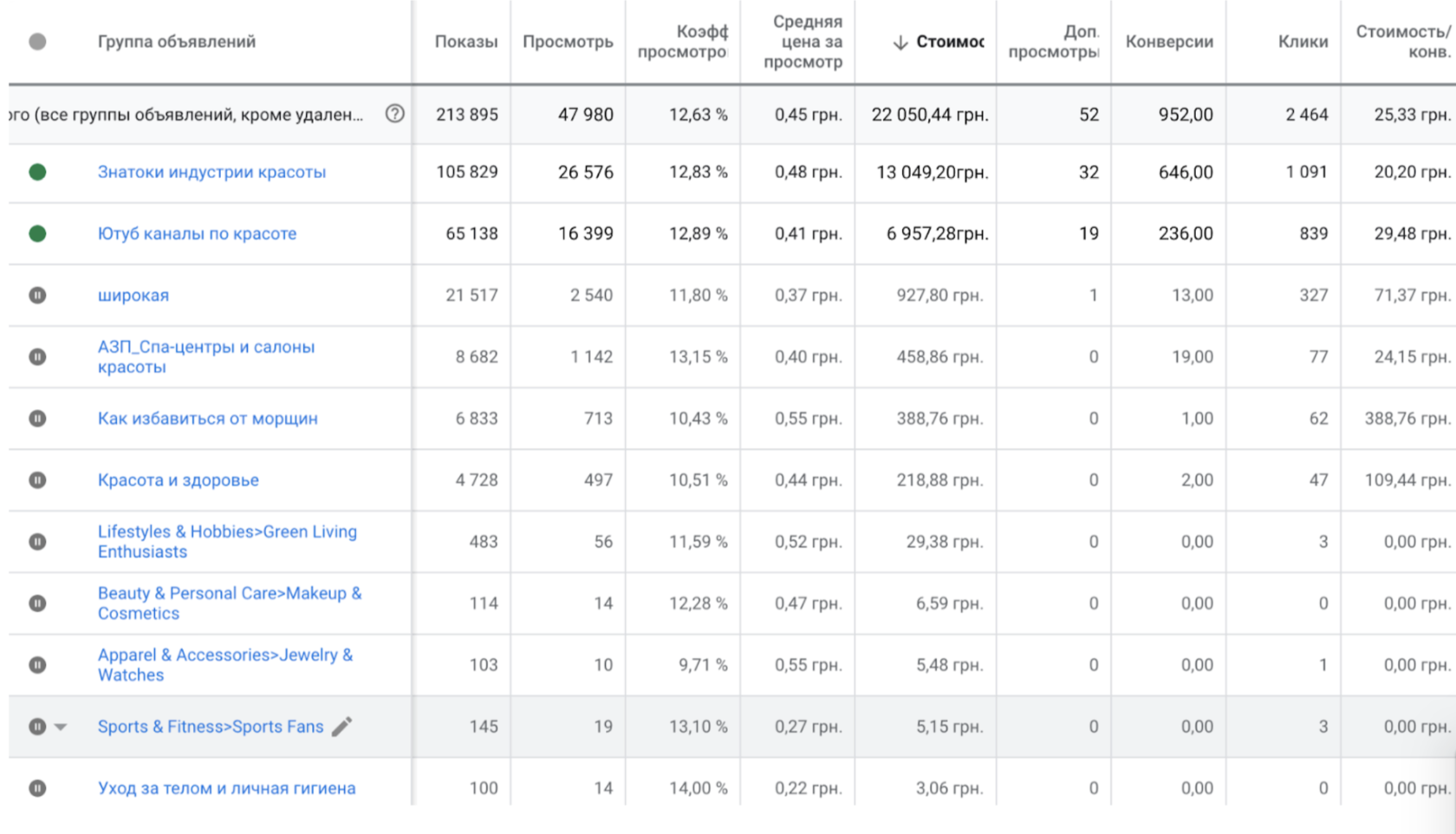Screen dimensions: 1456x834
Task: Click the 388,76 грн. cost-per-conversion cell
Action: point(1407,418)
